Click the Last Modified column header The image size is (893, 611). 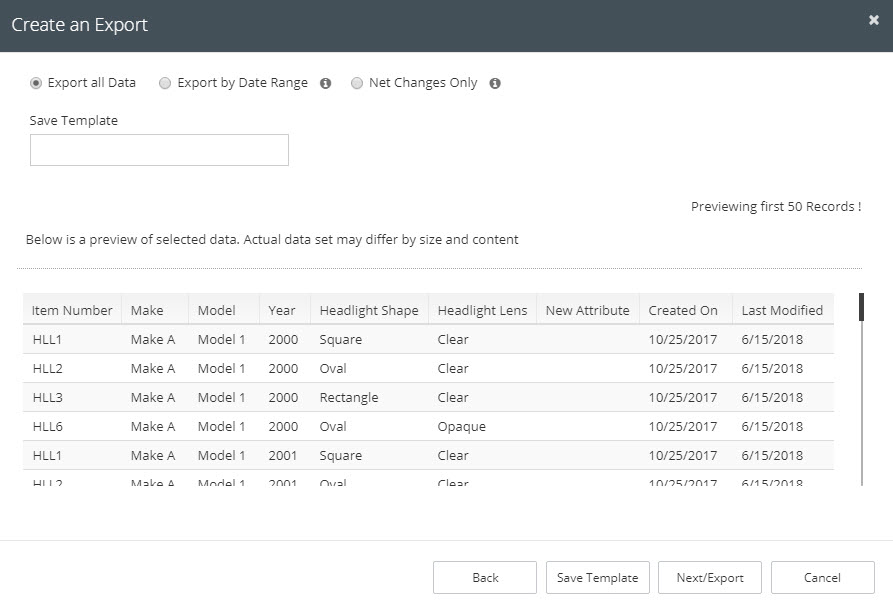pyautogui.click(x=783, y=310)
